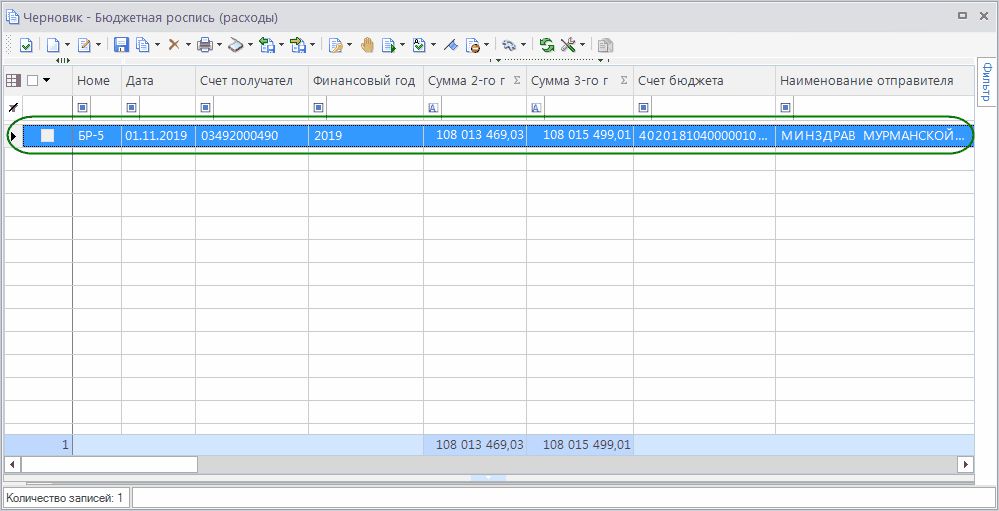
Task: Click the pin icon in toolbar
Action: coord(450,45)
